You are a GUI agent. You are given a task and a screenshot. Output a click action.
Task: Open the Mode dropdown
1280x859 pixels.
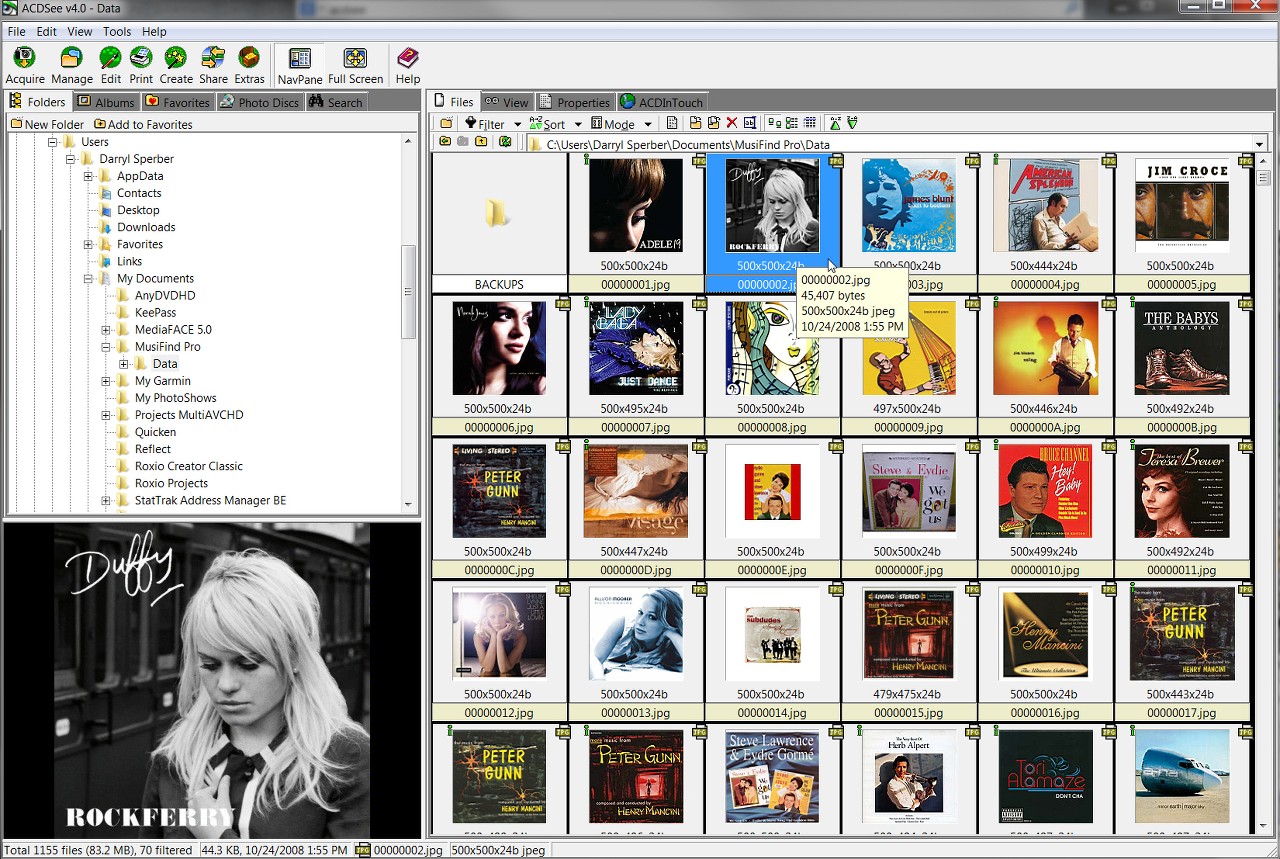[x=621, y=124]
